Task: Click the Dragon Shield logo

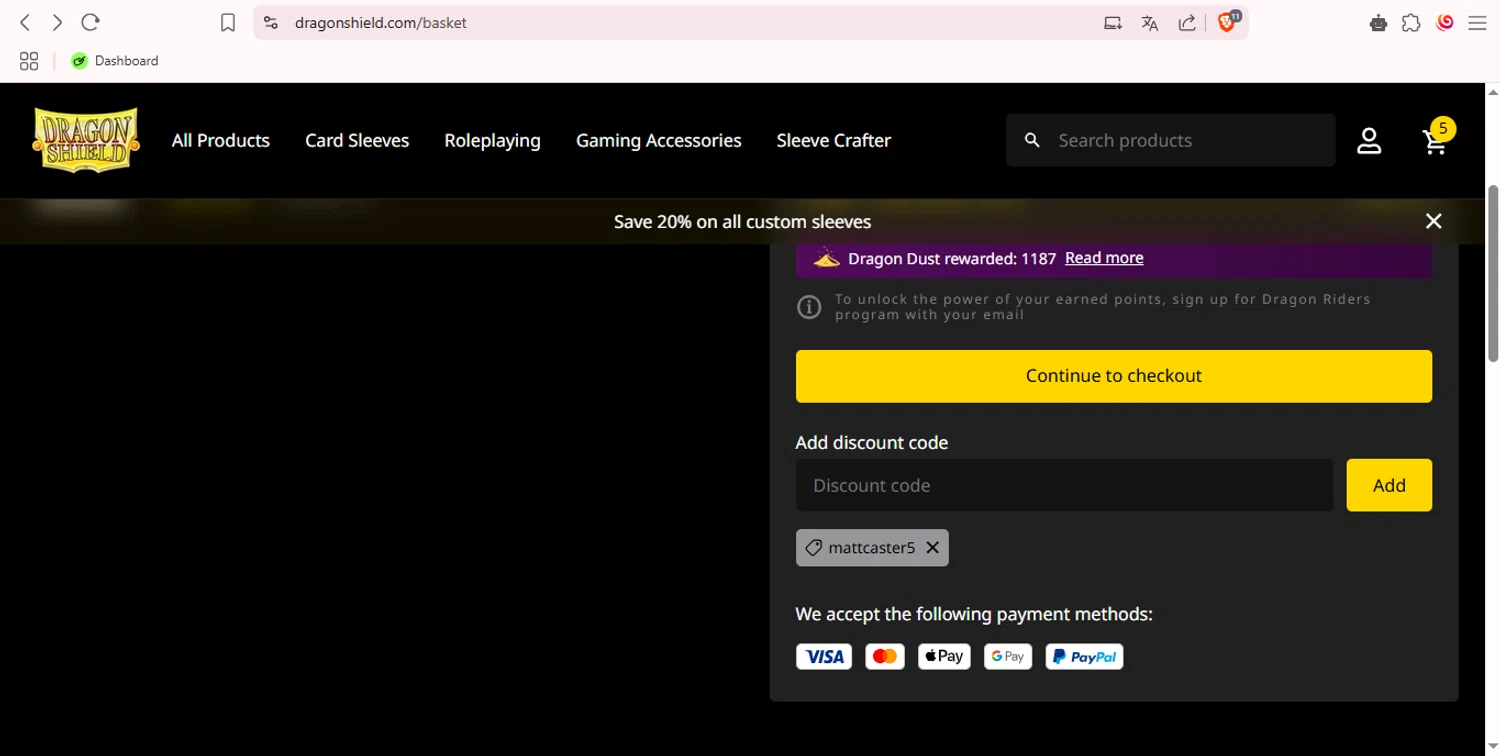Action: 86,140
